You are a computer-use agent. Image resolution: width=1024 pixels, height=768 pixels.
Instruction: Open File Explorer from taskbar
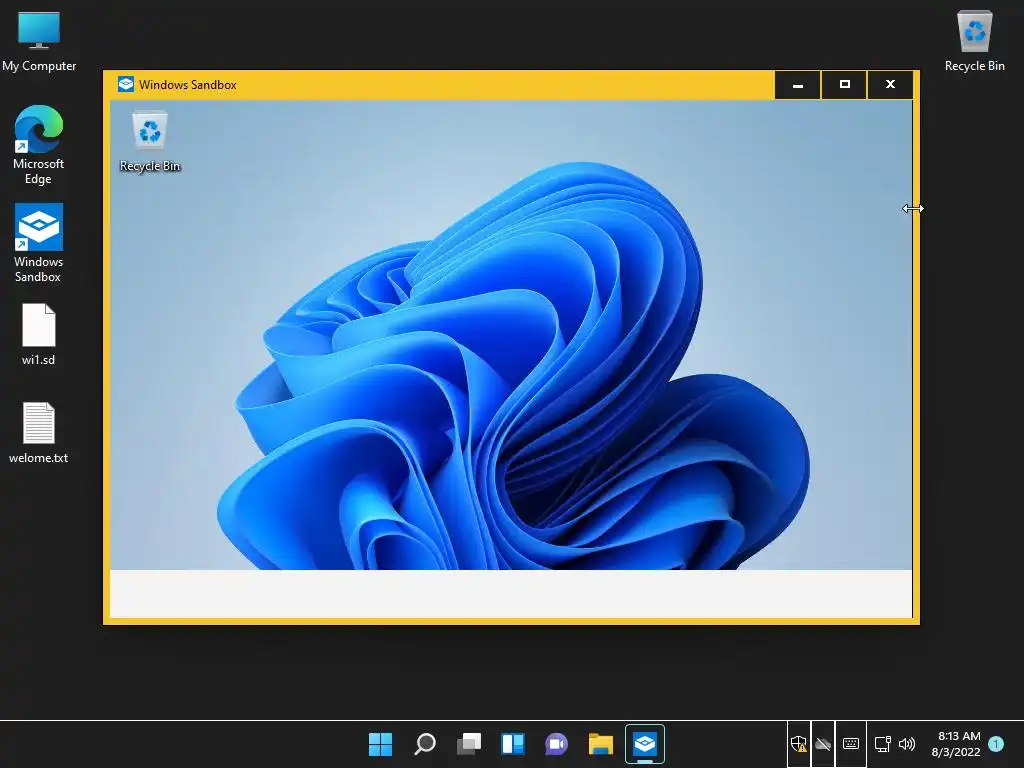click(x=600, y=744)
